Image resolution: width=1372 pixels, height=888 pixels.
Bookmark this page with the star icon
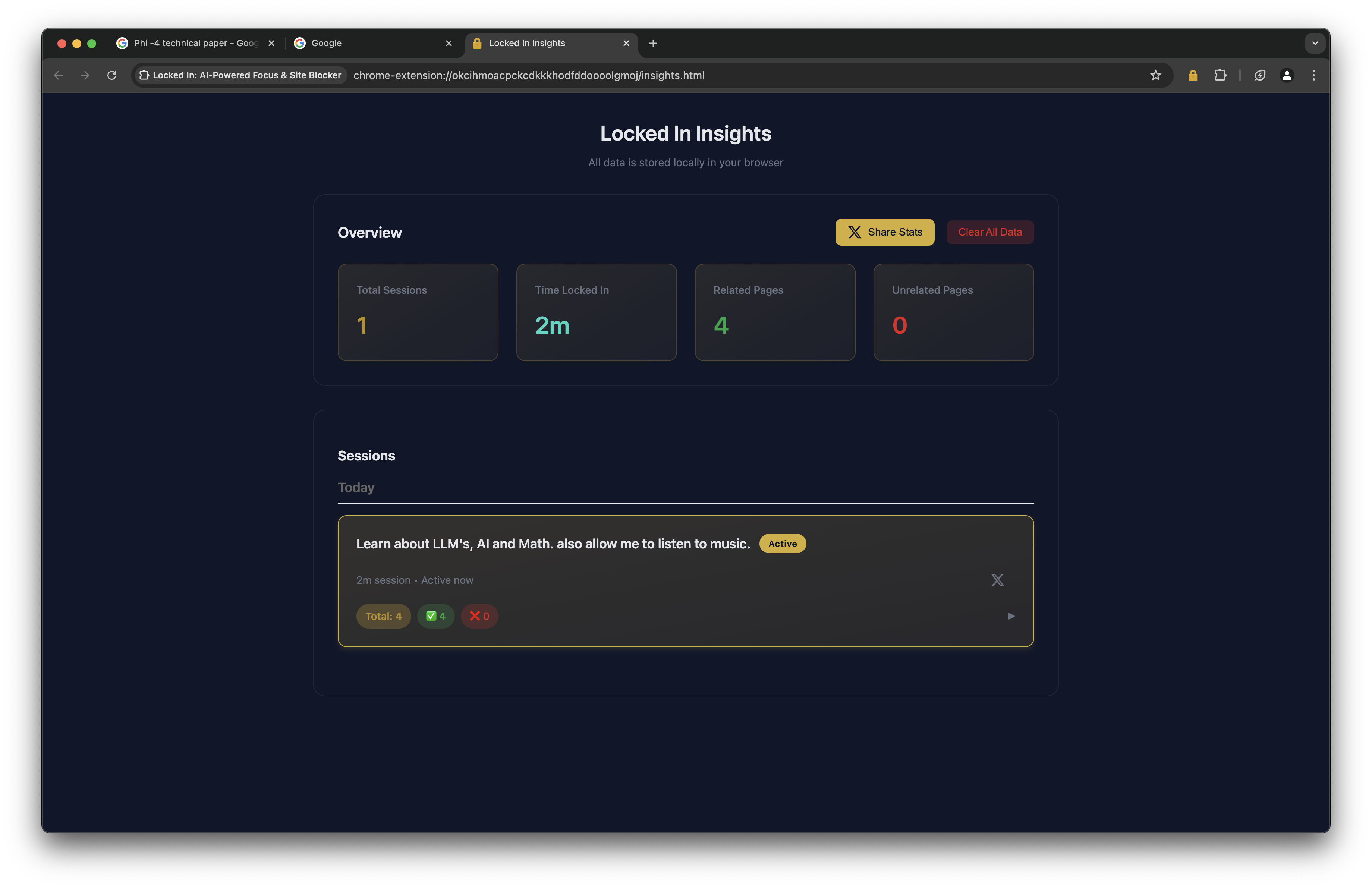click(1155, 75)
